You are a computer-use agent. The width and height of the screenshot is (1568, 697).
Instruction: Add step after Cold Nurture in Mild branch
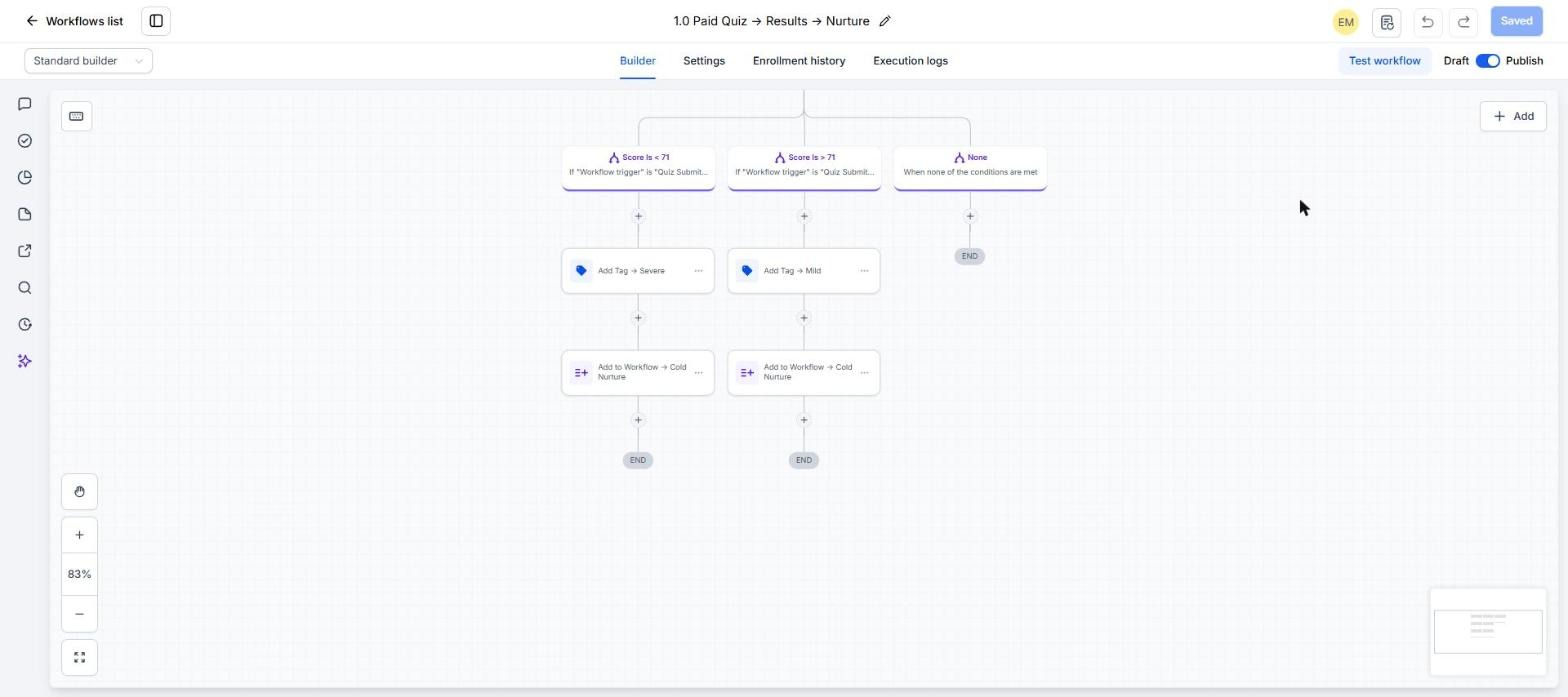(x=804, y=420)
